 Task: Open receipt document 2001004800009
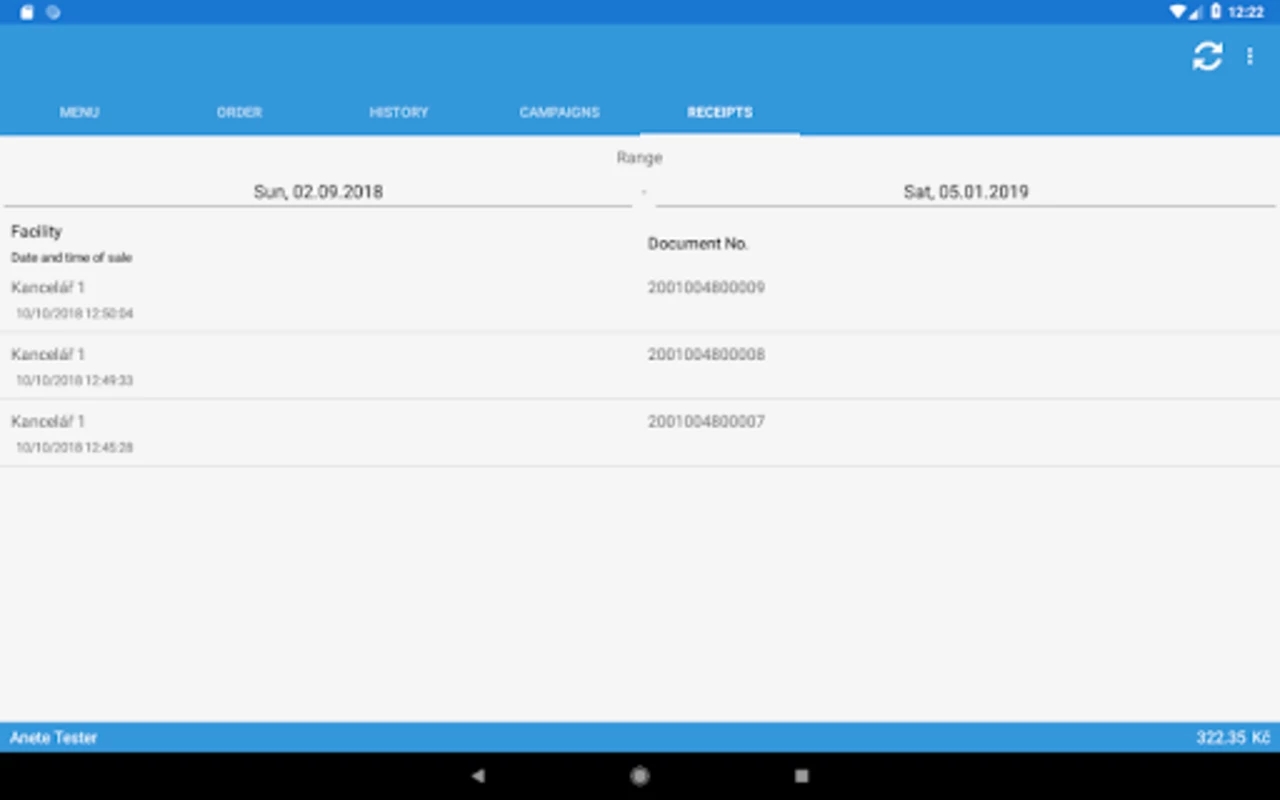tap(640, 299)
